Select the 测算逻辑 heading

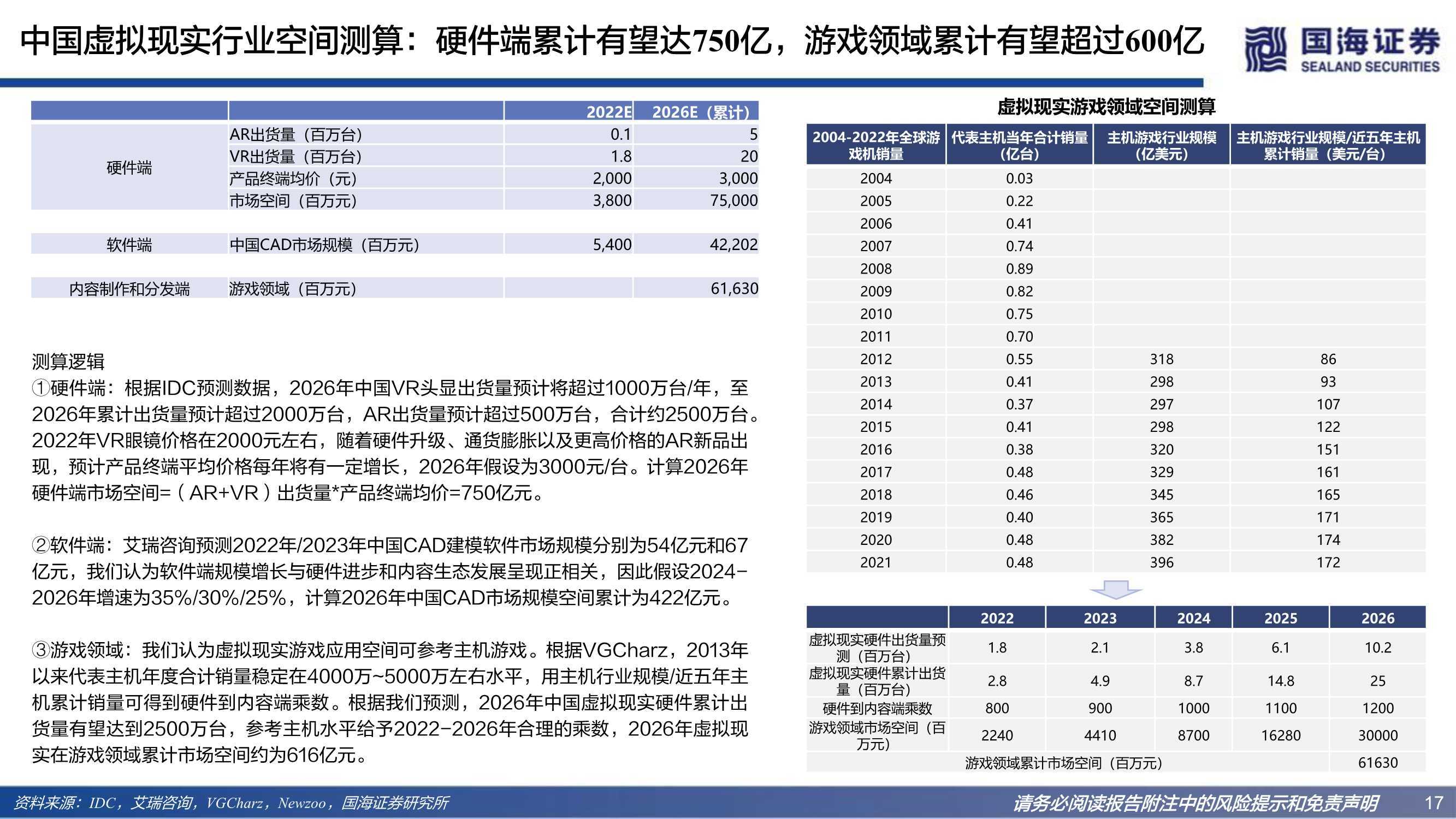(68, 362)
